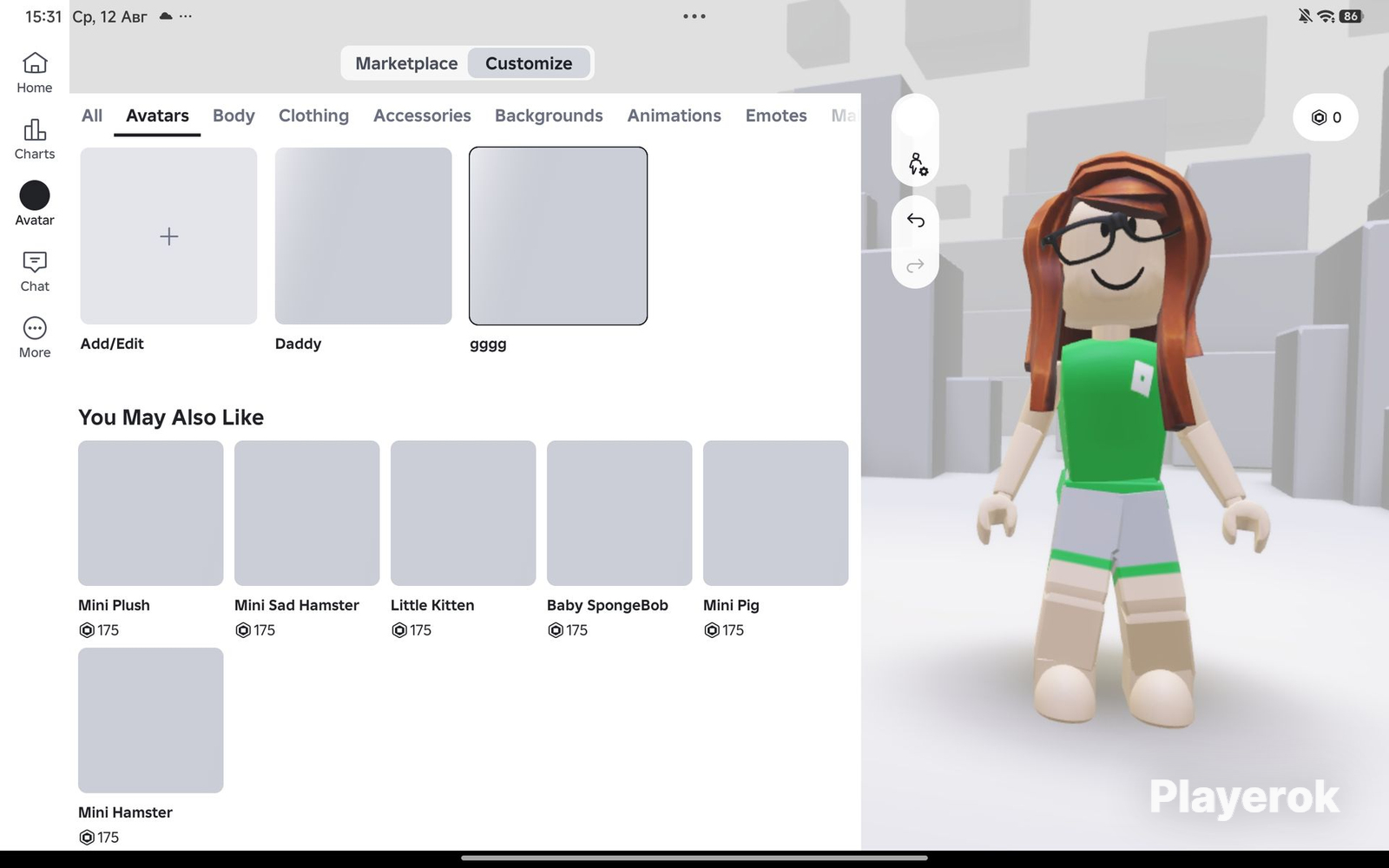Redo the avatar change
This screenshot has height=868, width=1389.
point(916,266)
